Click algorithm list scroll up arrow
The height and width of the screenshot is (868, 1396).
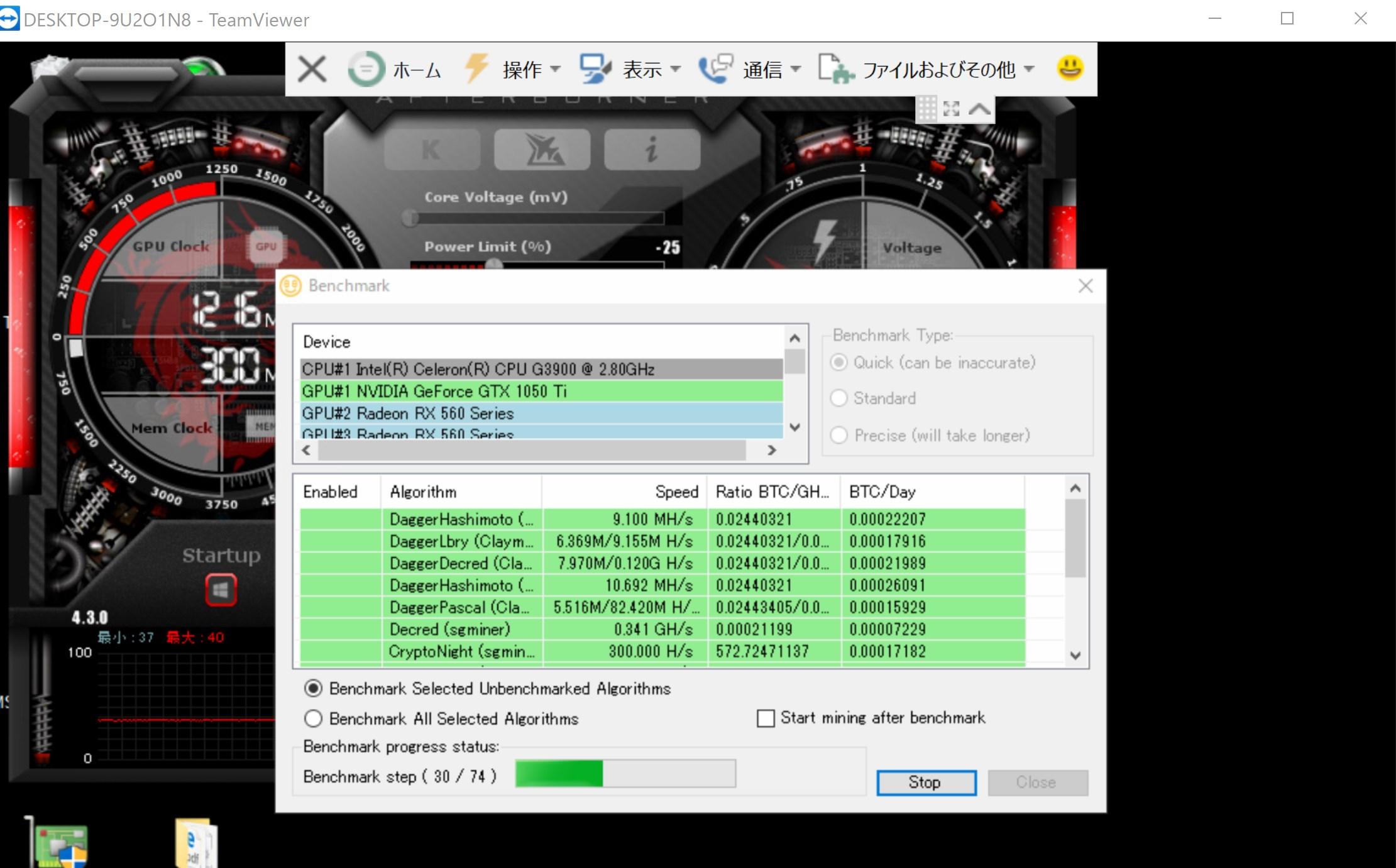1075,488
